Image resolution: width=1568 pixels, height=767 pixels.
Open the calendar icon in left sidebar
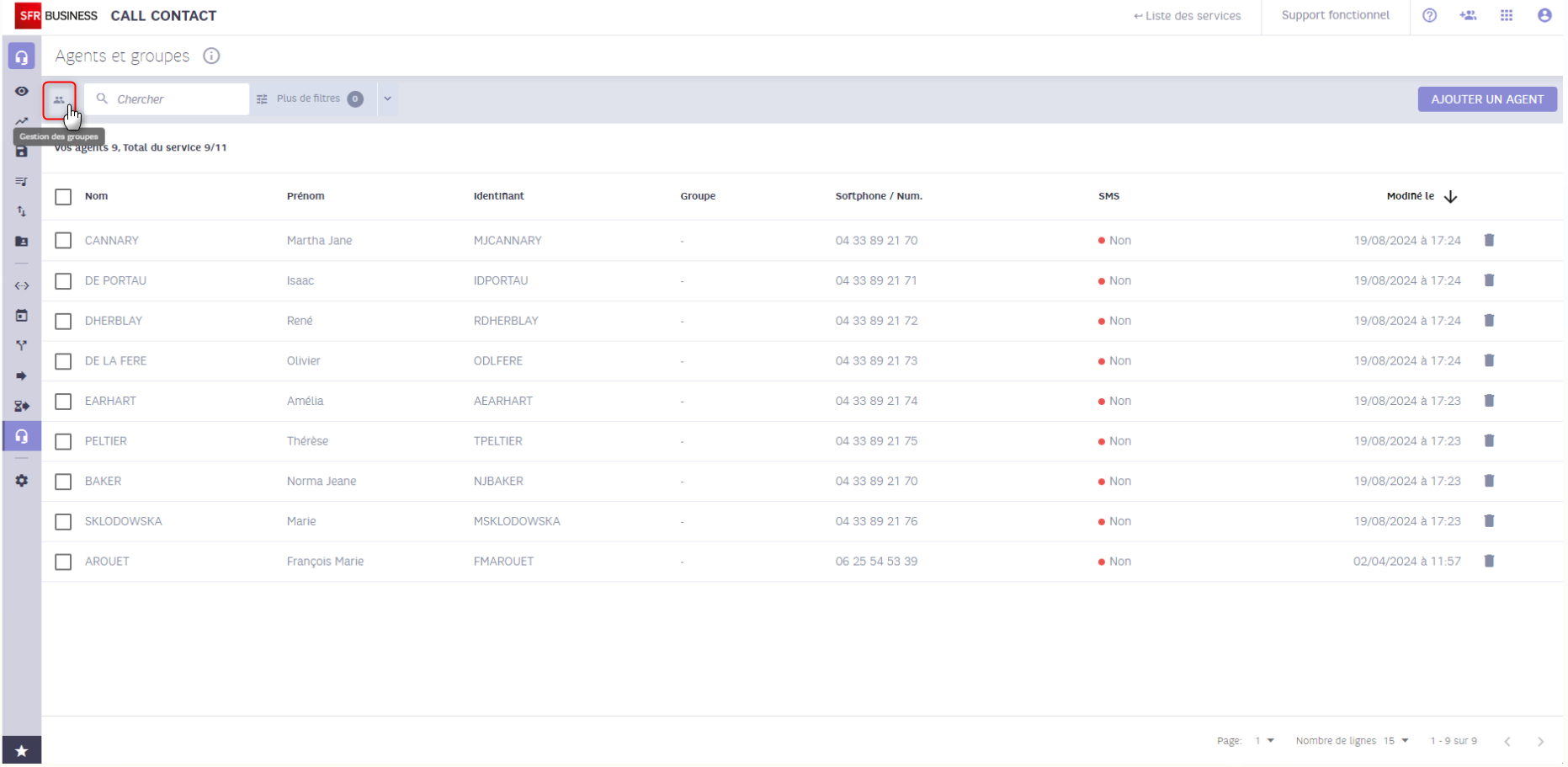click(x=22, y=316)
